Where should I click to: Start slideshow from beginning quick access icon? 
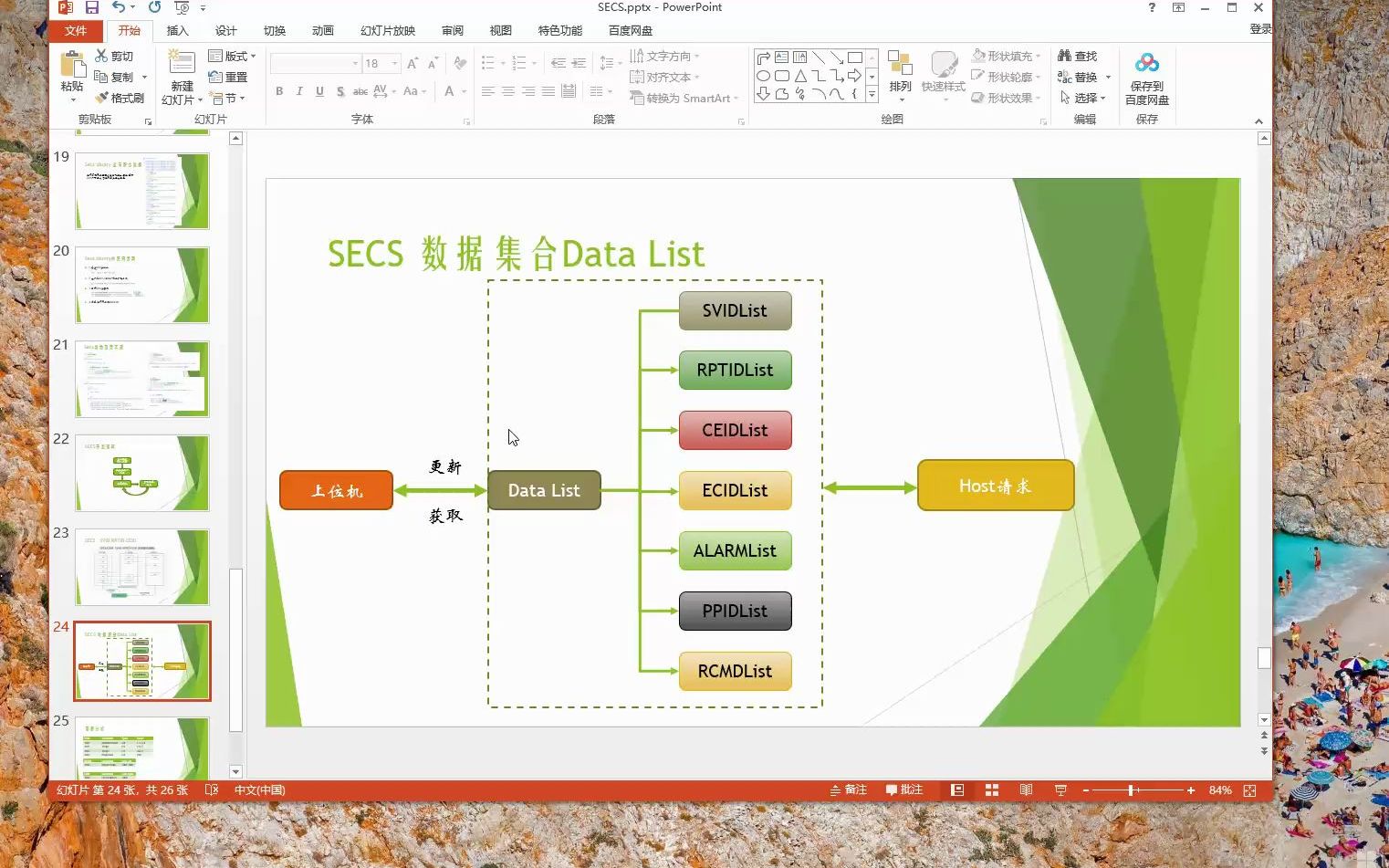(182, 7)
